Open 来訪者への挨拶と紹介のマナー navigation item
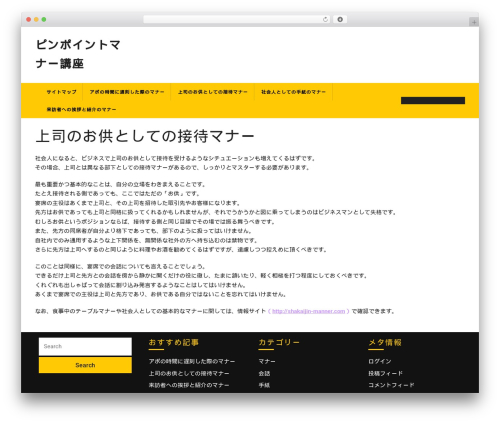500x423 pixels. (81, 109)
